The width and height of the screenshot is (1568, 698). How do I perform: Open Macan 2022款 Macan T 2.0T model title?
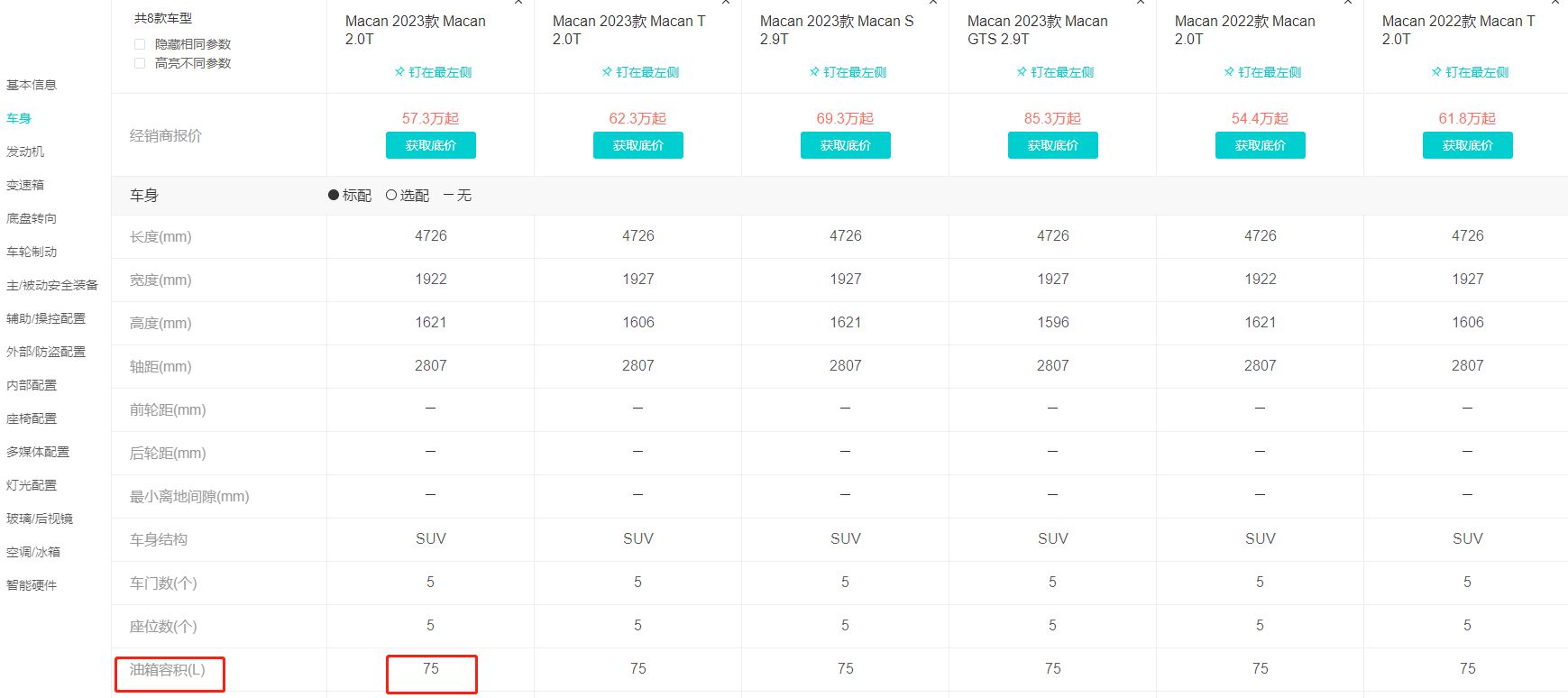[1459, 30]
